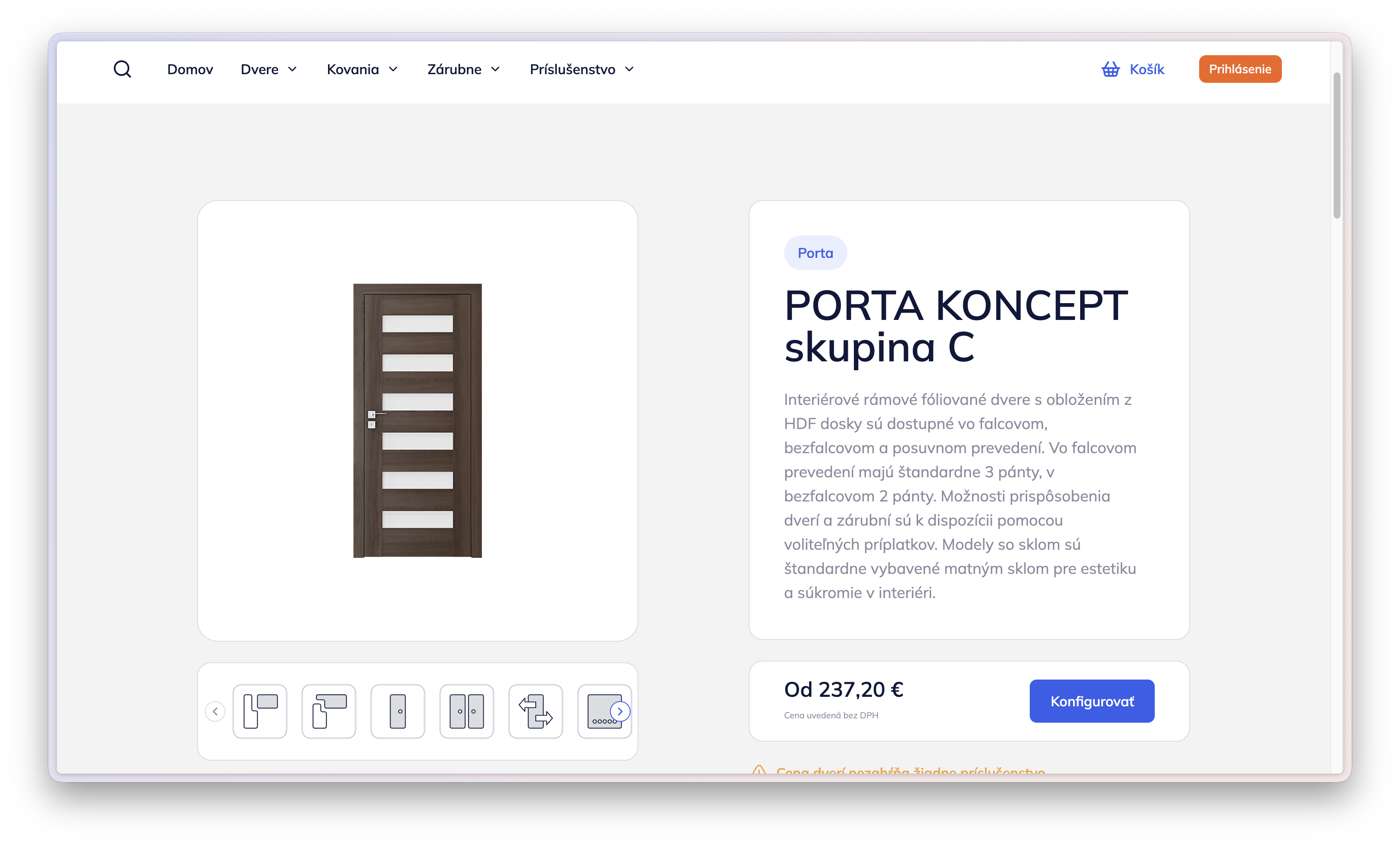Image resolution: width=1400 pixels, height=846 pixels.
Task: Select the sliding door arrows icon
Action: (536, 711)
